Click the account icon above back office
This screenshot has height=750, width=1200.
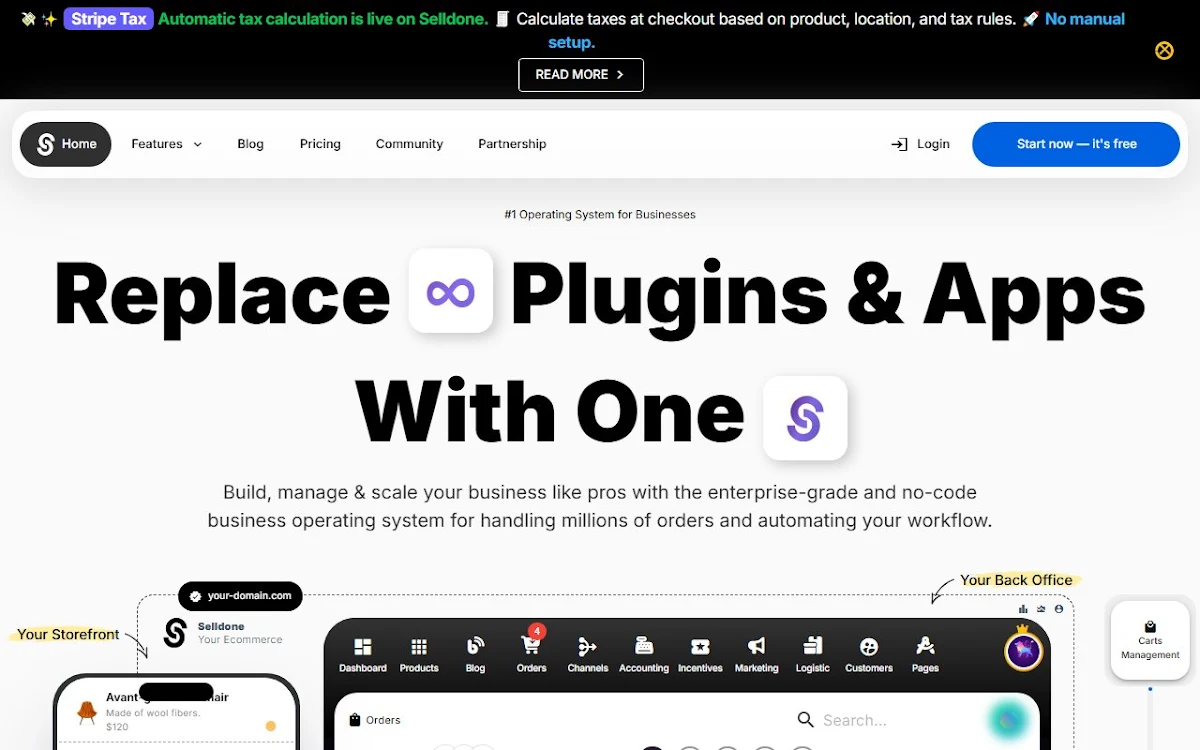click(x=1059, y=608)
